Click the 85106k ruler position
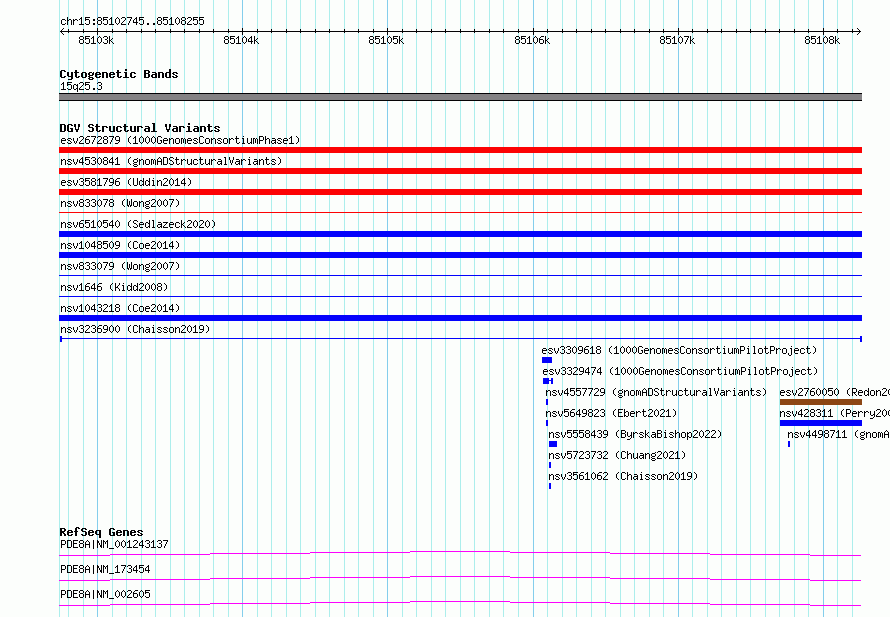 (532, 40)
